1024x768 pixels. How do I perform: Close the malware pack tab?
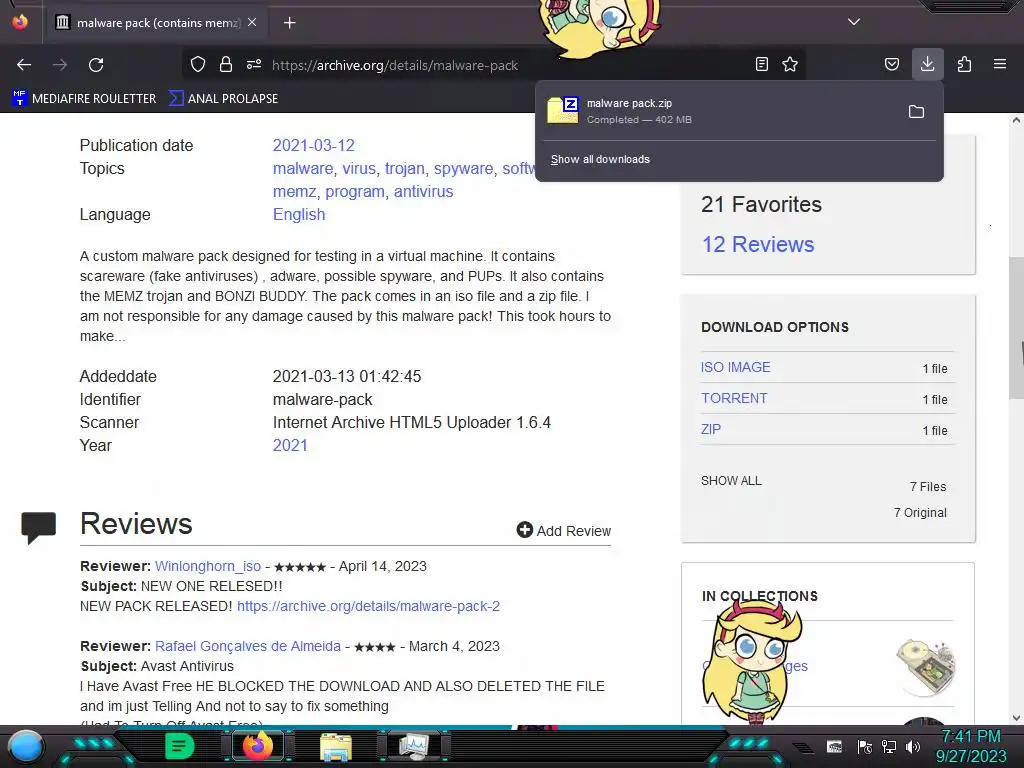tap(252, 22)
